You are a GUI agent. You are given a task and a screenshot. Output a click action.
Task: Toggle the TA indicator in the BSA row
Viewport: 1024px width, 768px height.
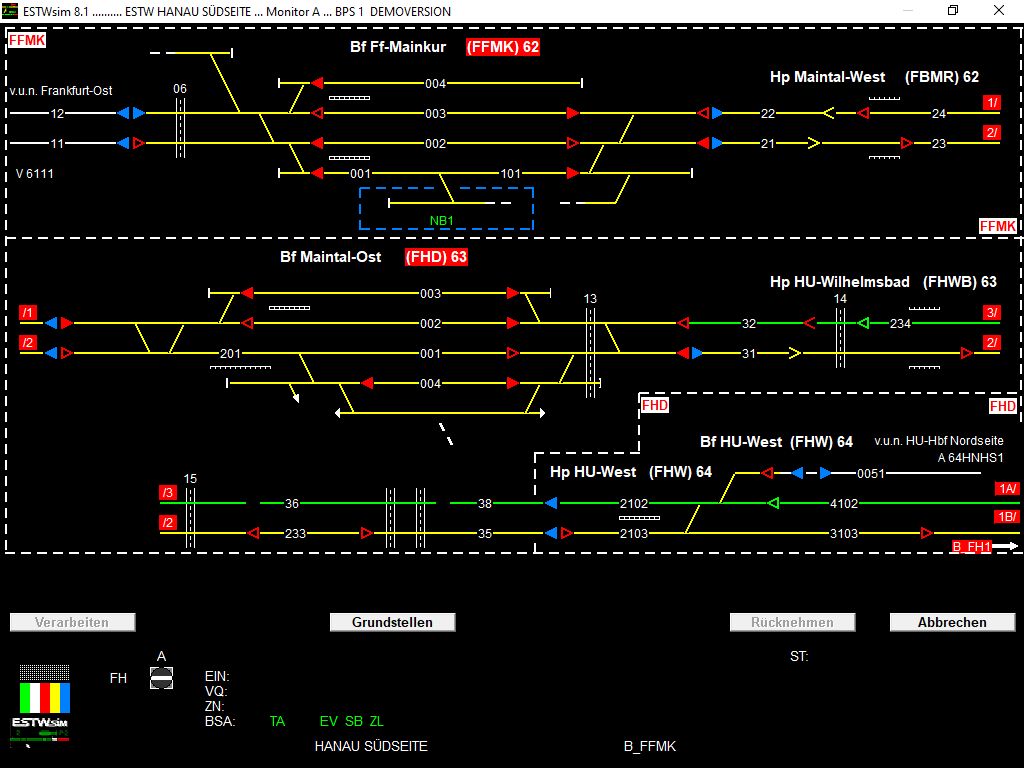click(x=277, y=721)
